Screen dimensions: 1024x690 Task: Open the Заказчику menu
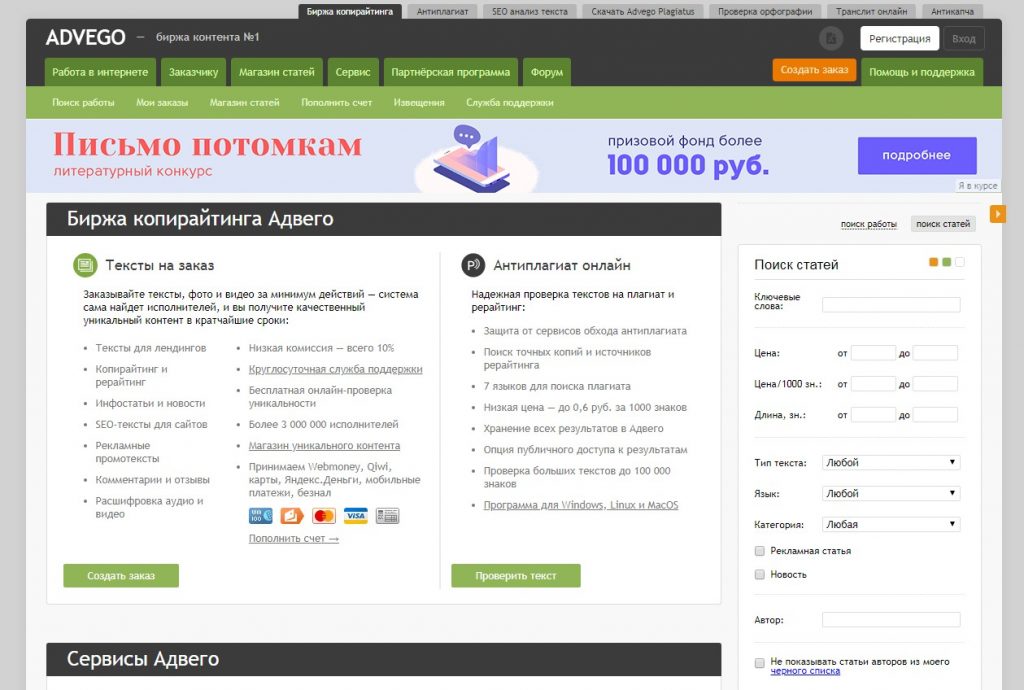[x=193, y=72]
